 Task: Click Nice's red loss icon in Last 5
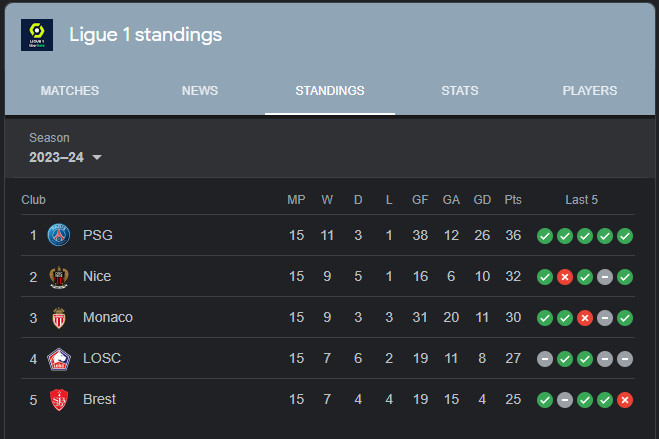(x=565, y=277)
